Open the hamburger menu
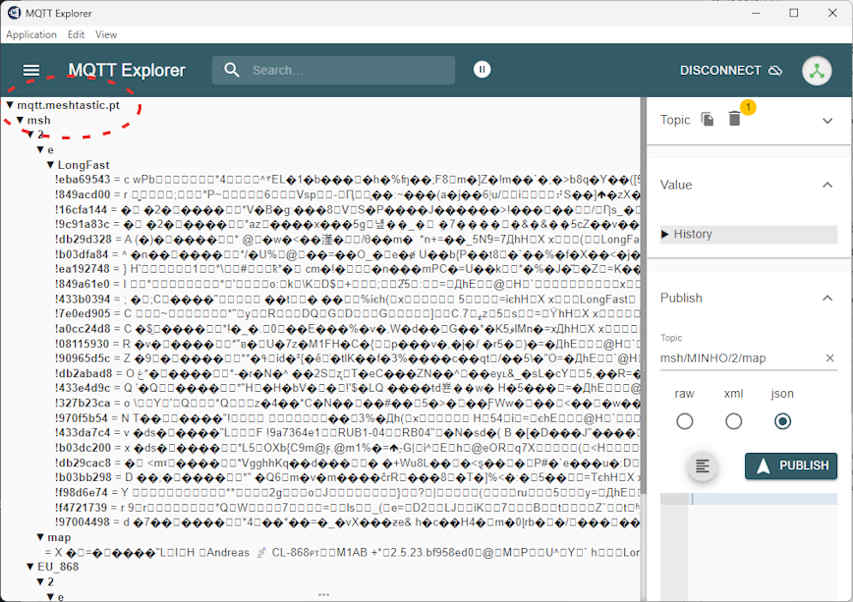 [x=31, y=70]
